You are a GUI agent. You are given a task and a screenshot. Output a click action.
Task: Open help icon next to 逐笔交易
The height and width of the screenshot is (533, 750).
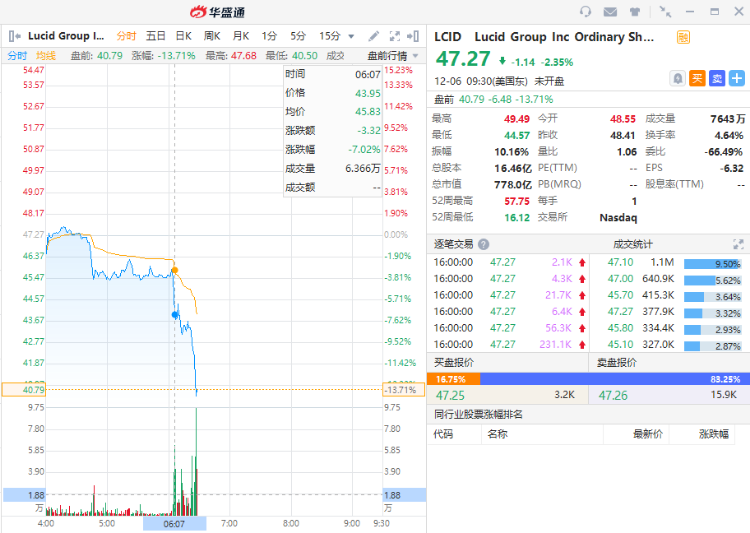click(x=484, y=244)
